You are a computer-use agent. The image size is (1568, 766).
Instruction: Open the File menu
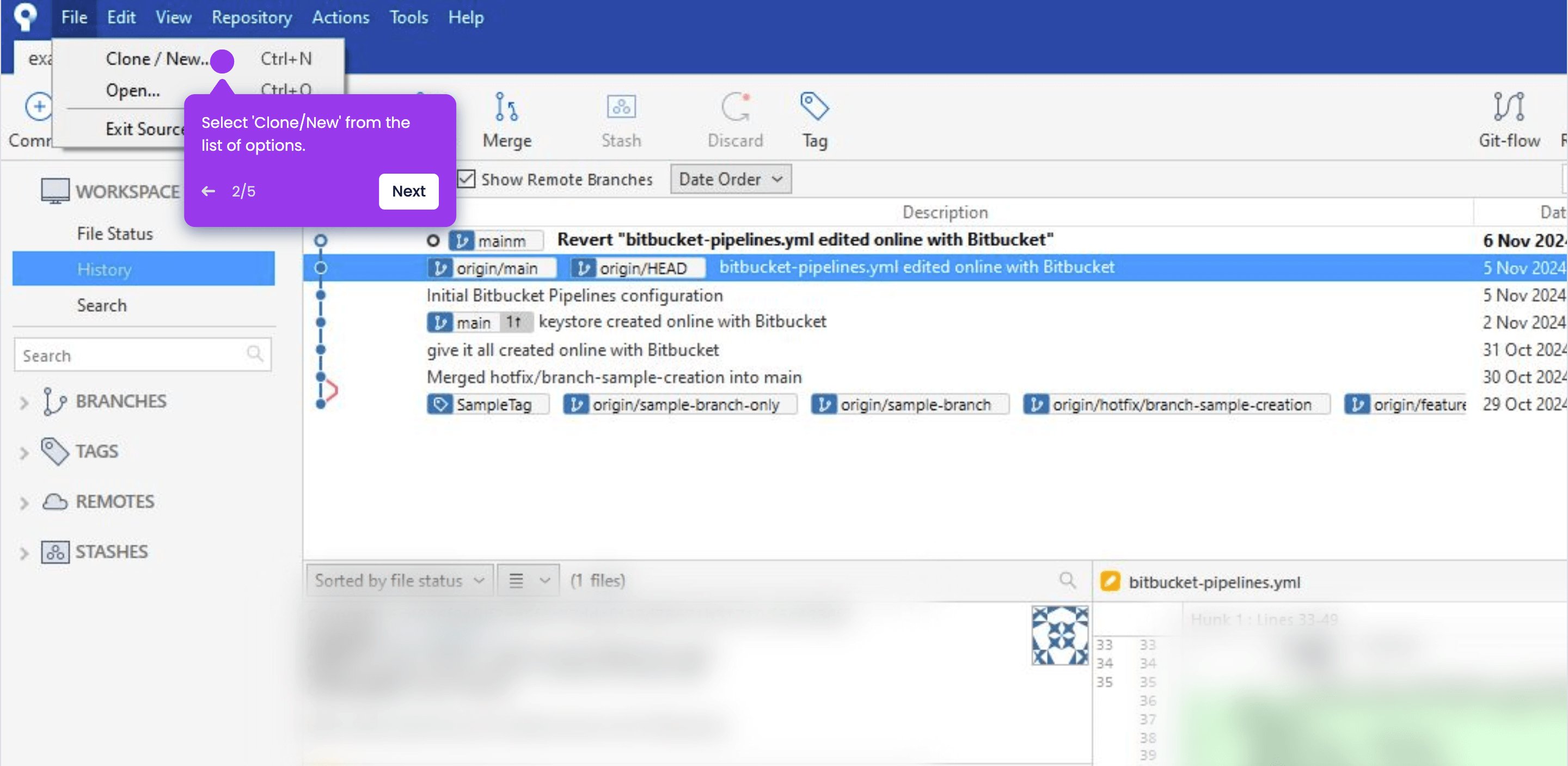73,17
